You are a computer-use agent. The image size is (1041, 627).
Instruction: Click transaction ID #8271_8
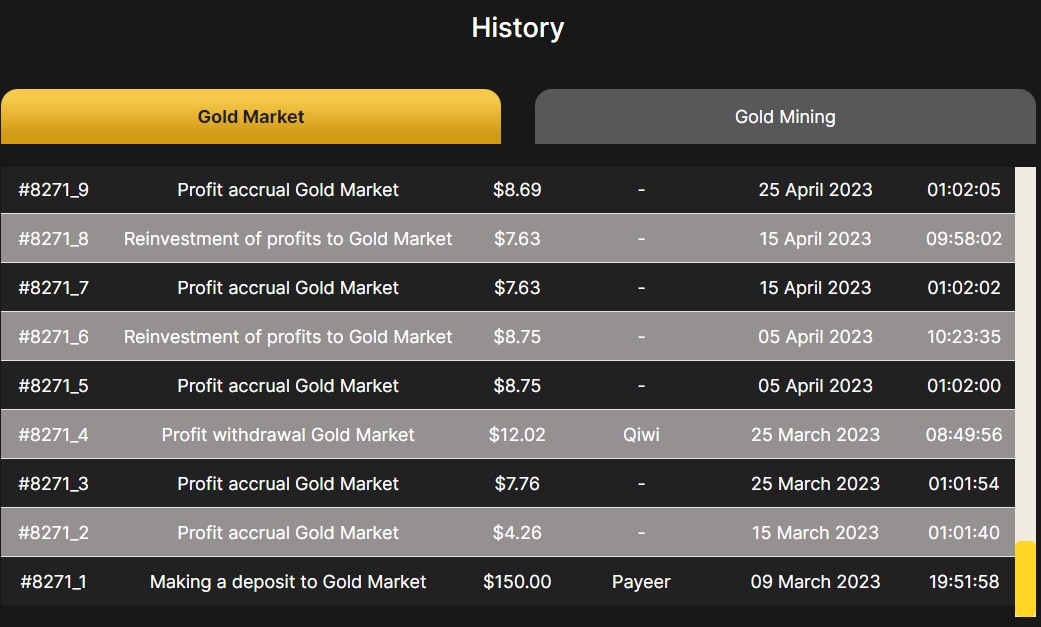pyautogui.click(x=54, y=239)
